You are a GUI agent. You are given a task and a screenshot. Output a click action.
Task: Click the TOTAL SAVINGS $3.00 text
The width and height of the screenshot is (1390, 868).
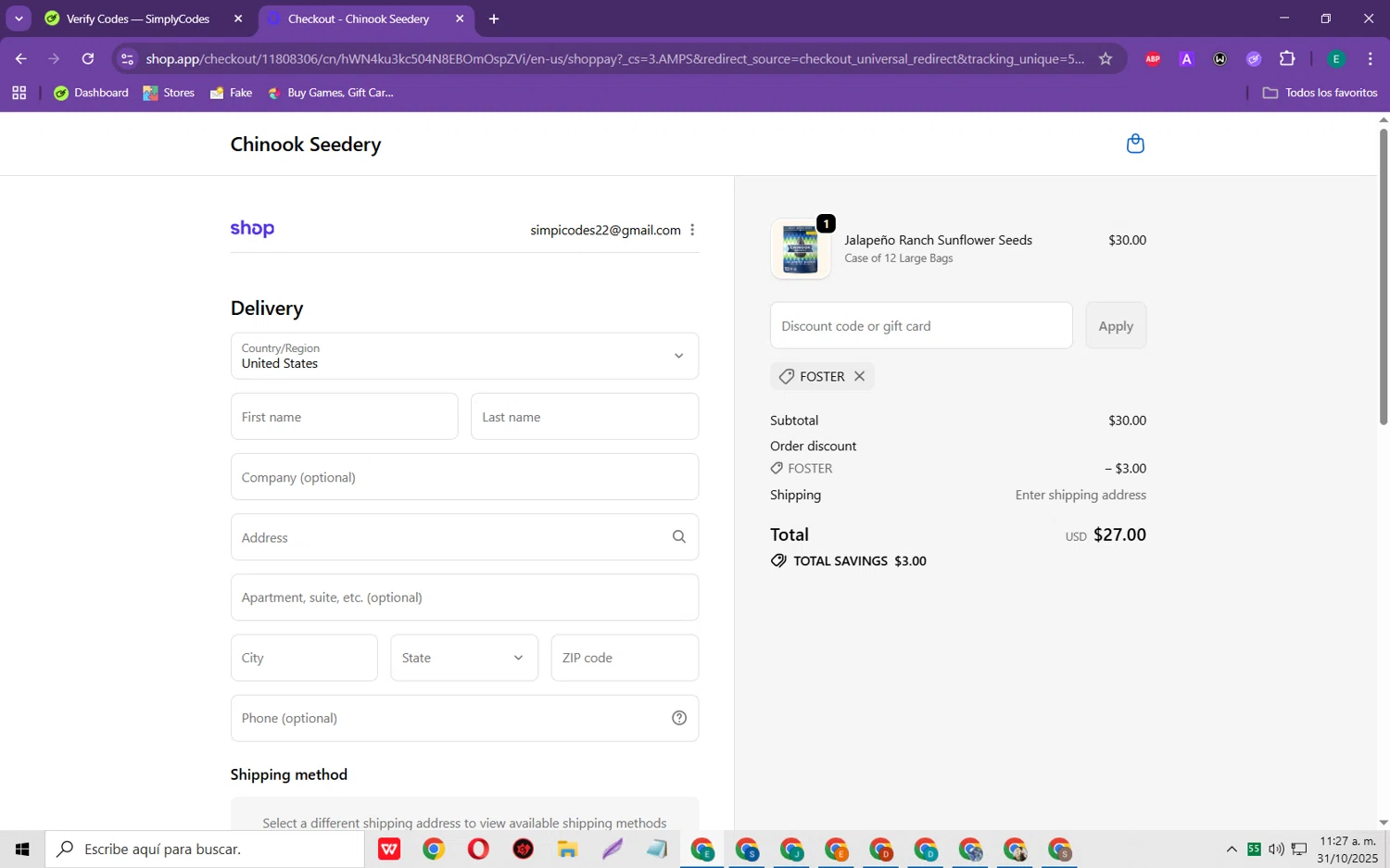point(860,560)
